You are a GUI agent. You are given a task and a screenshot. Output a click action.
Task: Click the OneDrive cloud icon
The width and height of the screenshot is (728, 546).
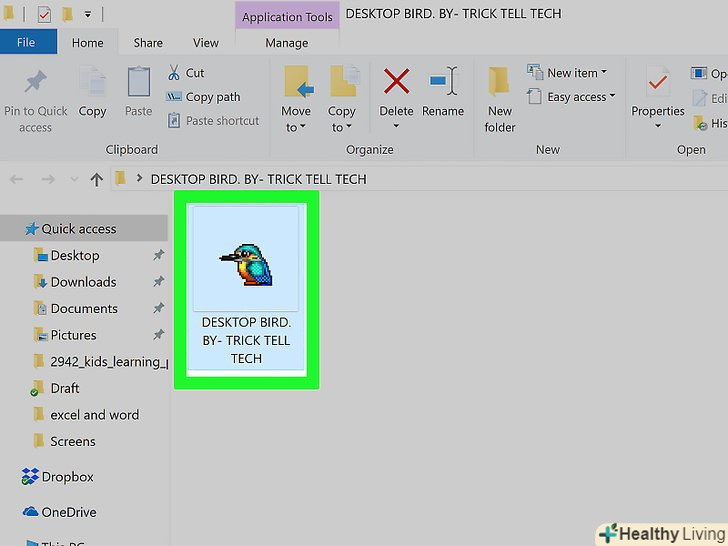31,512
